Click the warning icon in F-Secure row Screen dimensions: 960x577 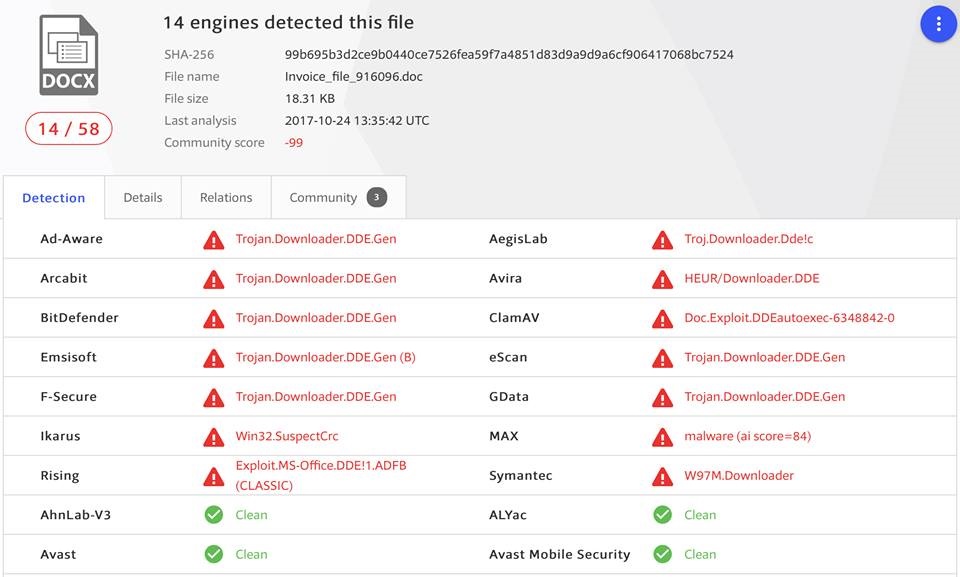[214, 398]
